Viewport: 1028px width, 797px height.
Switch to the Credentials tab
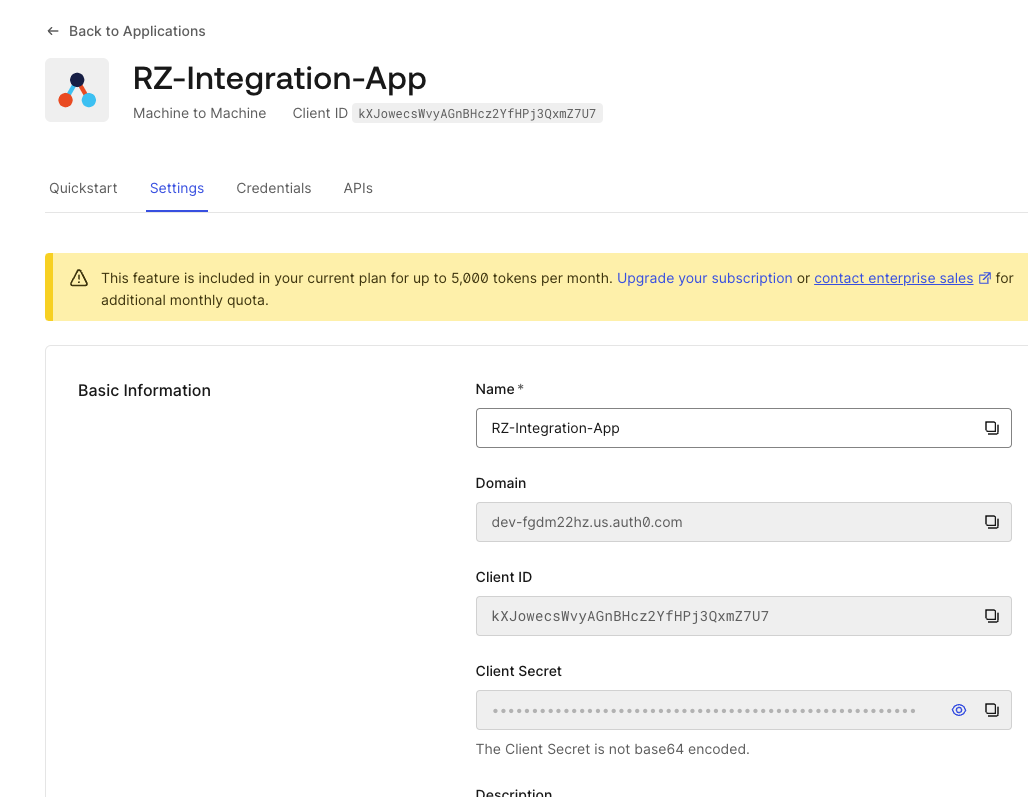274,188
